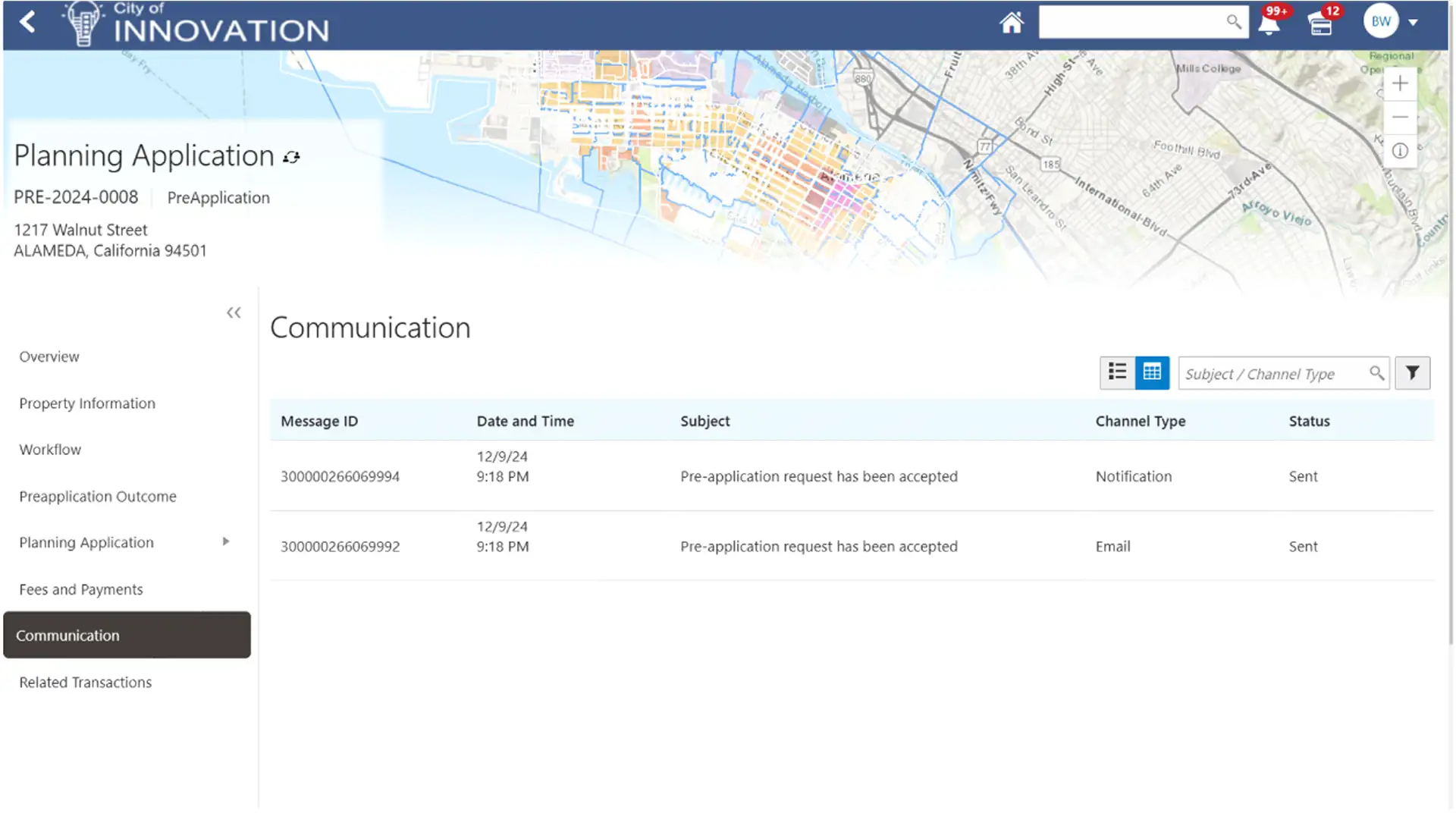Zoom out on the map
The image size is (1456, 819).
click(1400, 117)
